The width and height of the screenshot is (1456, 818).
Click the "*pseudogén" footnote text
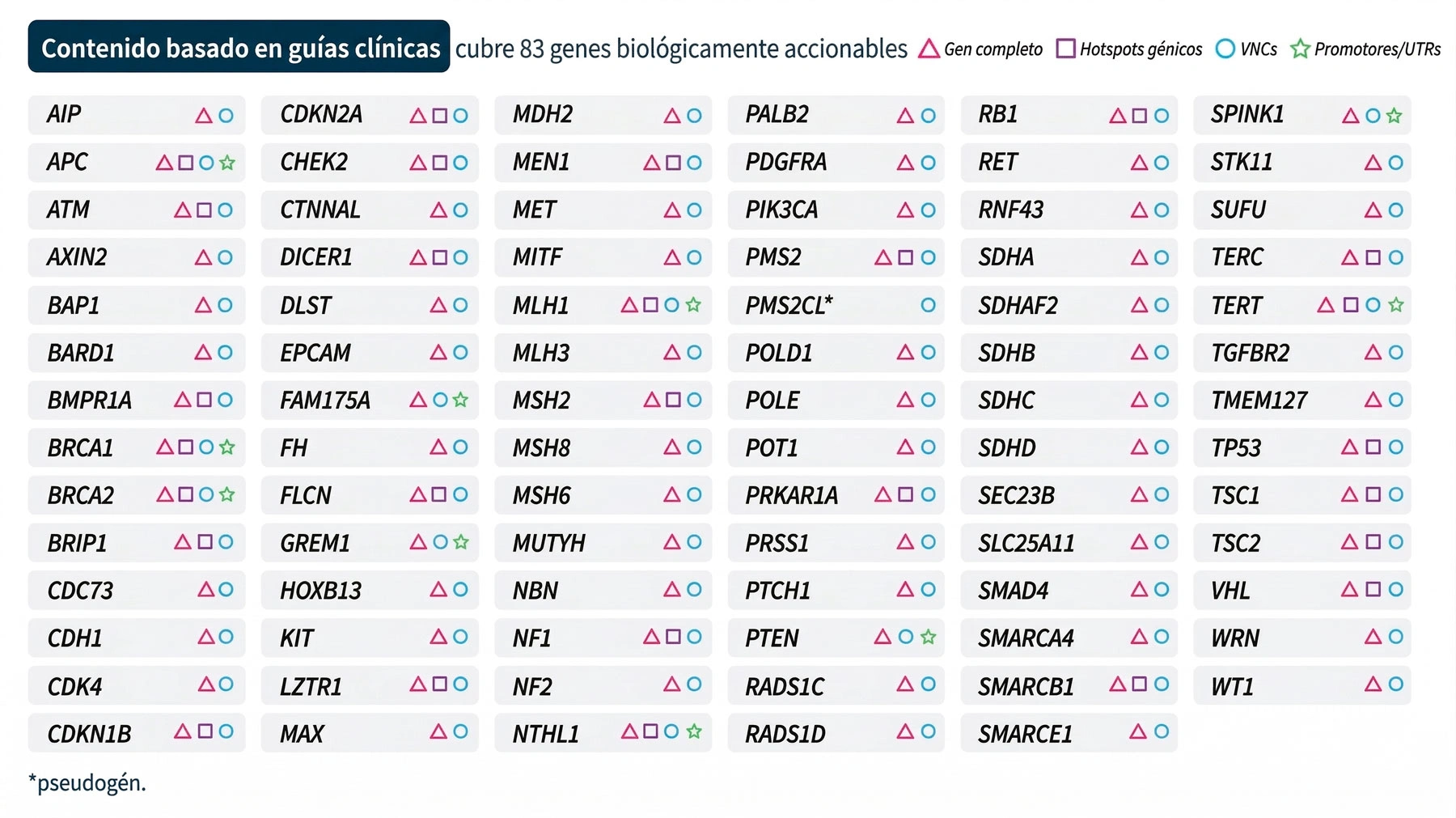click(87, 783)
